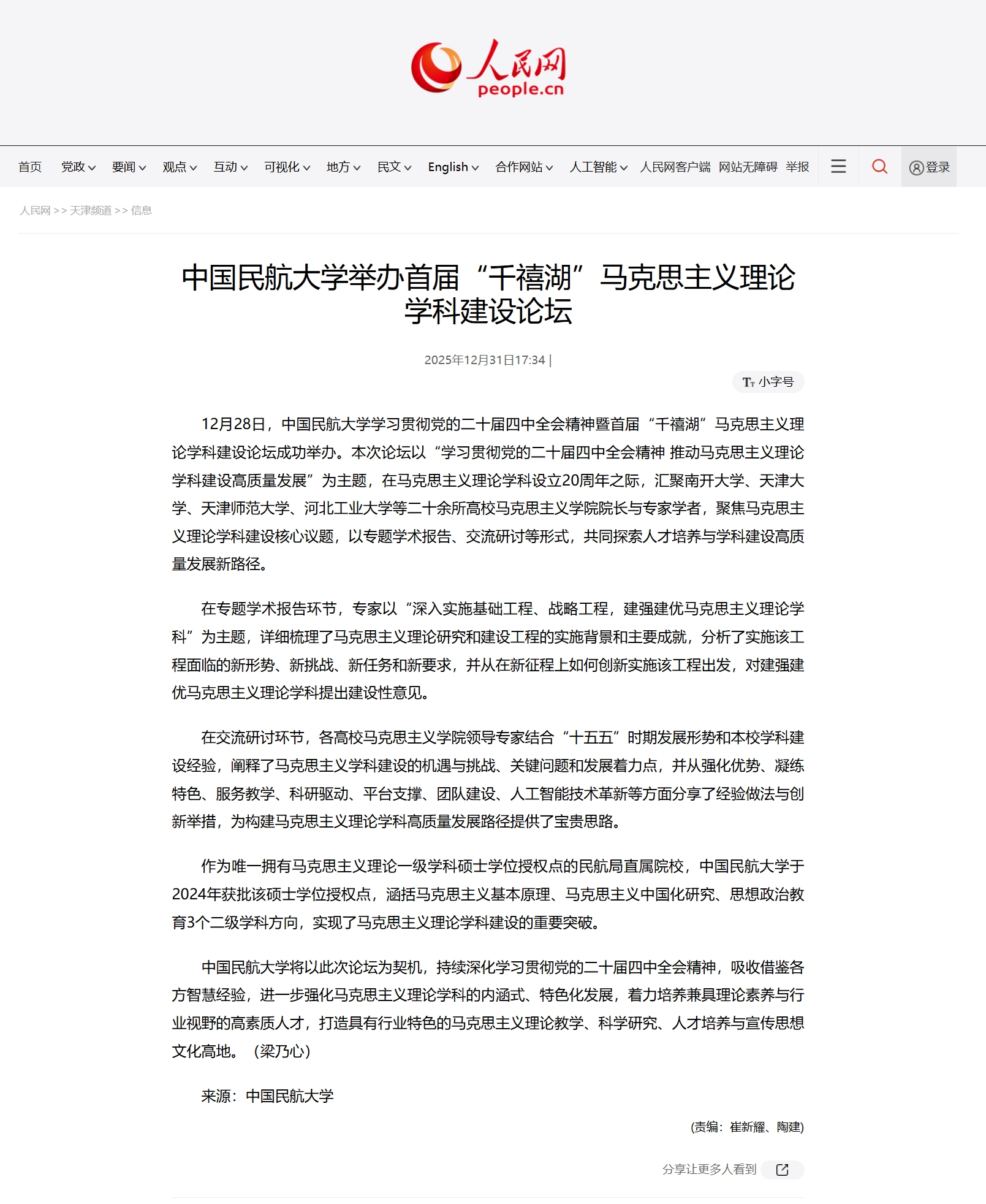
Task: Click the share arrow icon
Action: click(782, 1170)
